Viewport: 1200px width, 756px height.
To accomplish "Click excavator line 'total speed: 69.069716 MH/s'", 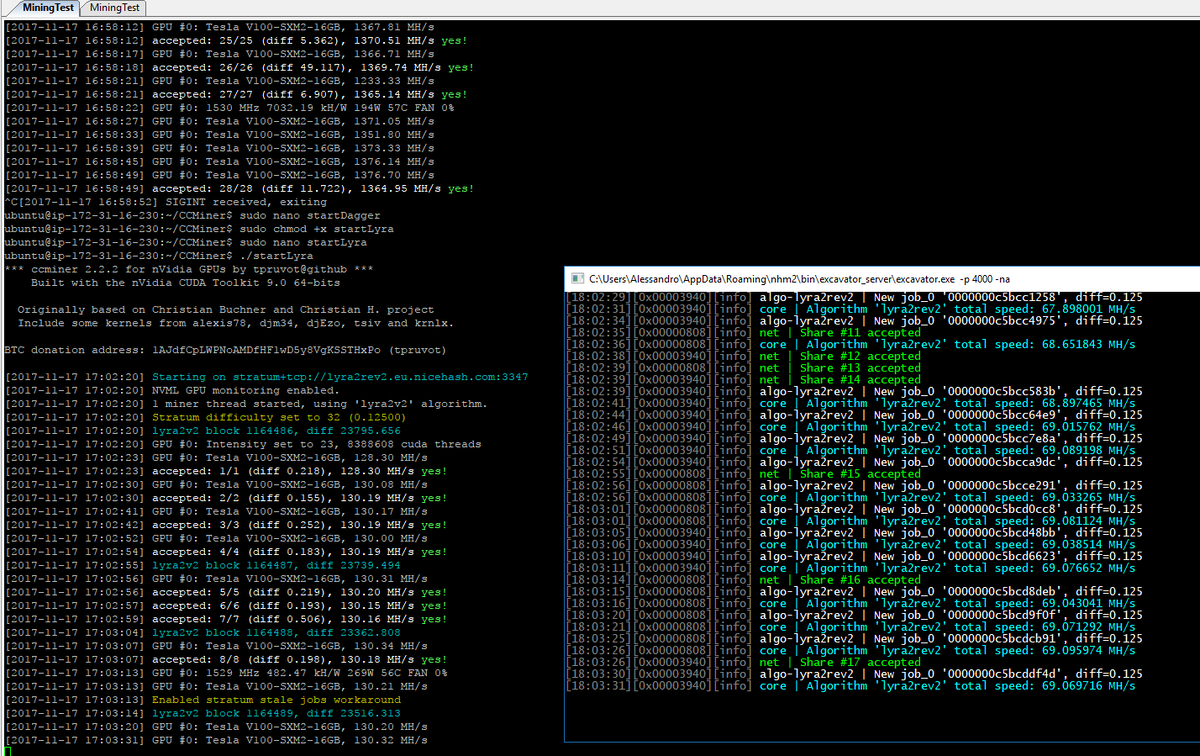I will [851, 686].
